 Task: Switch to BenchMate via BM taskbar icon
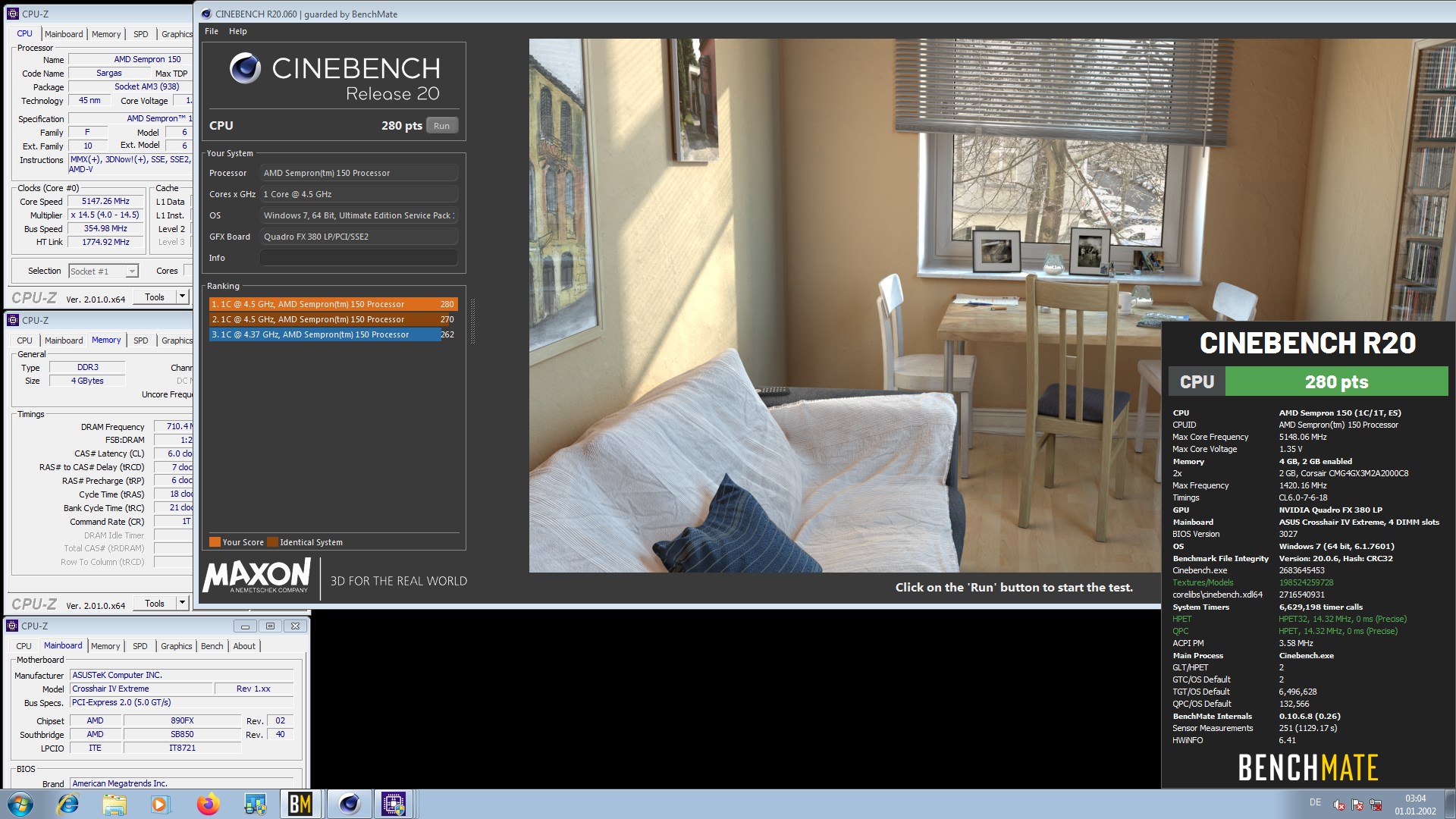tap(301, 804)
